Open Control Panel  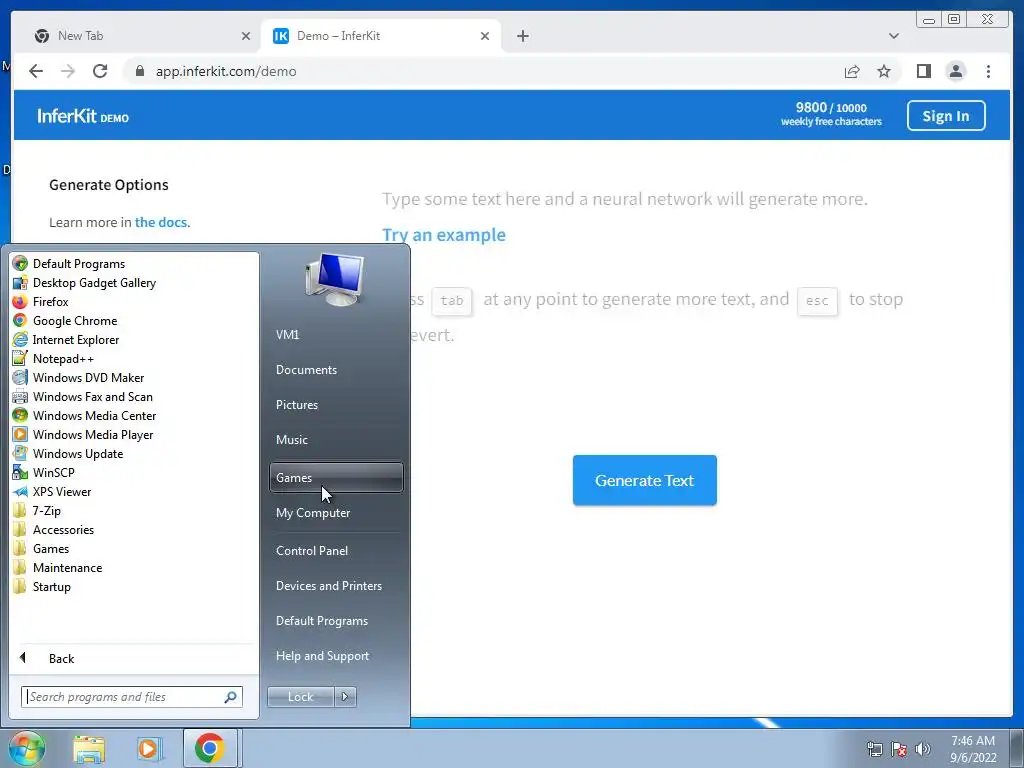312,551
